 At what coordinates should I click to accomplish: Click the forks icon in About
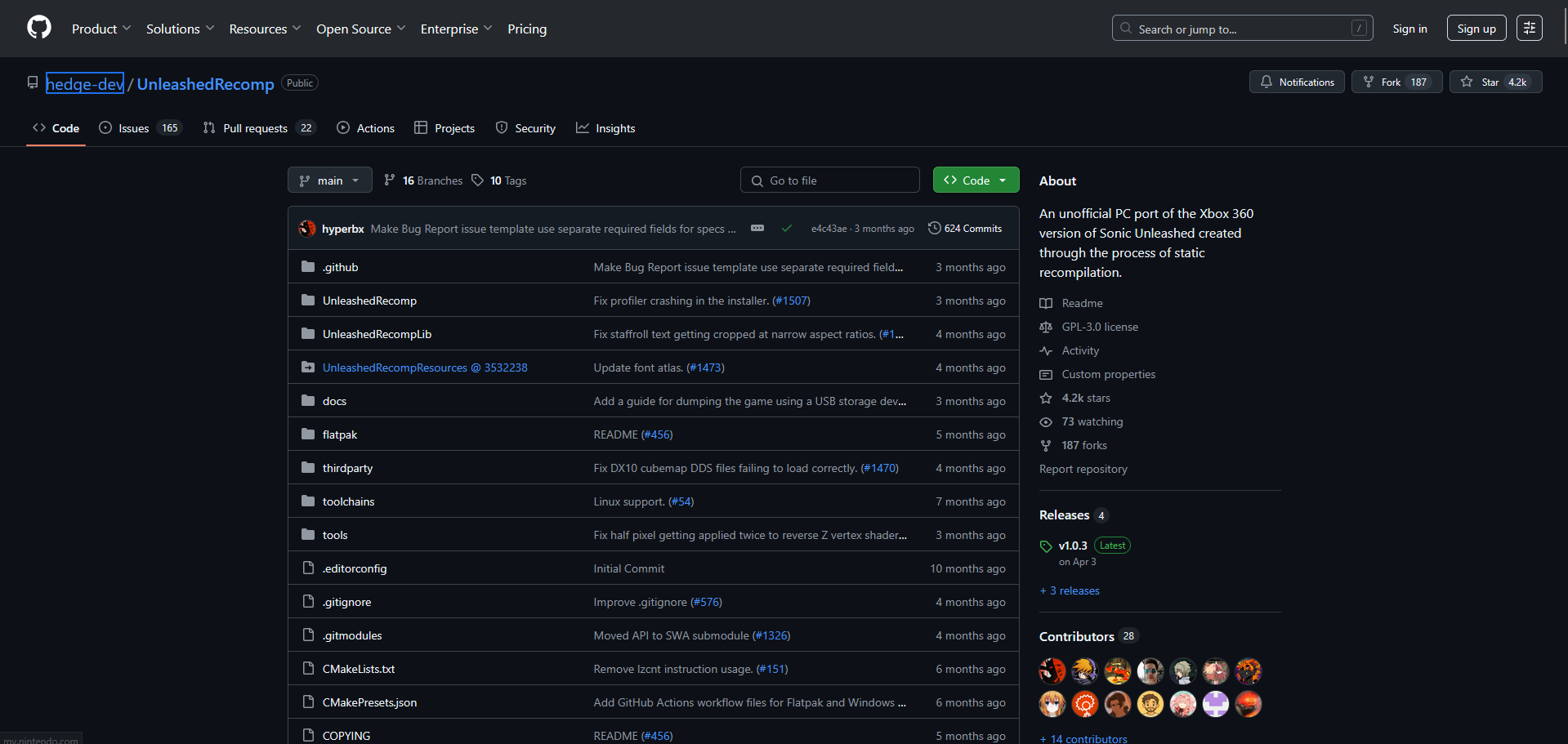click(1046, 445)
